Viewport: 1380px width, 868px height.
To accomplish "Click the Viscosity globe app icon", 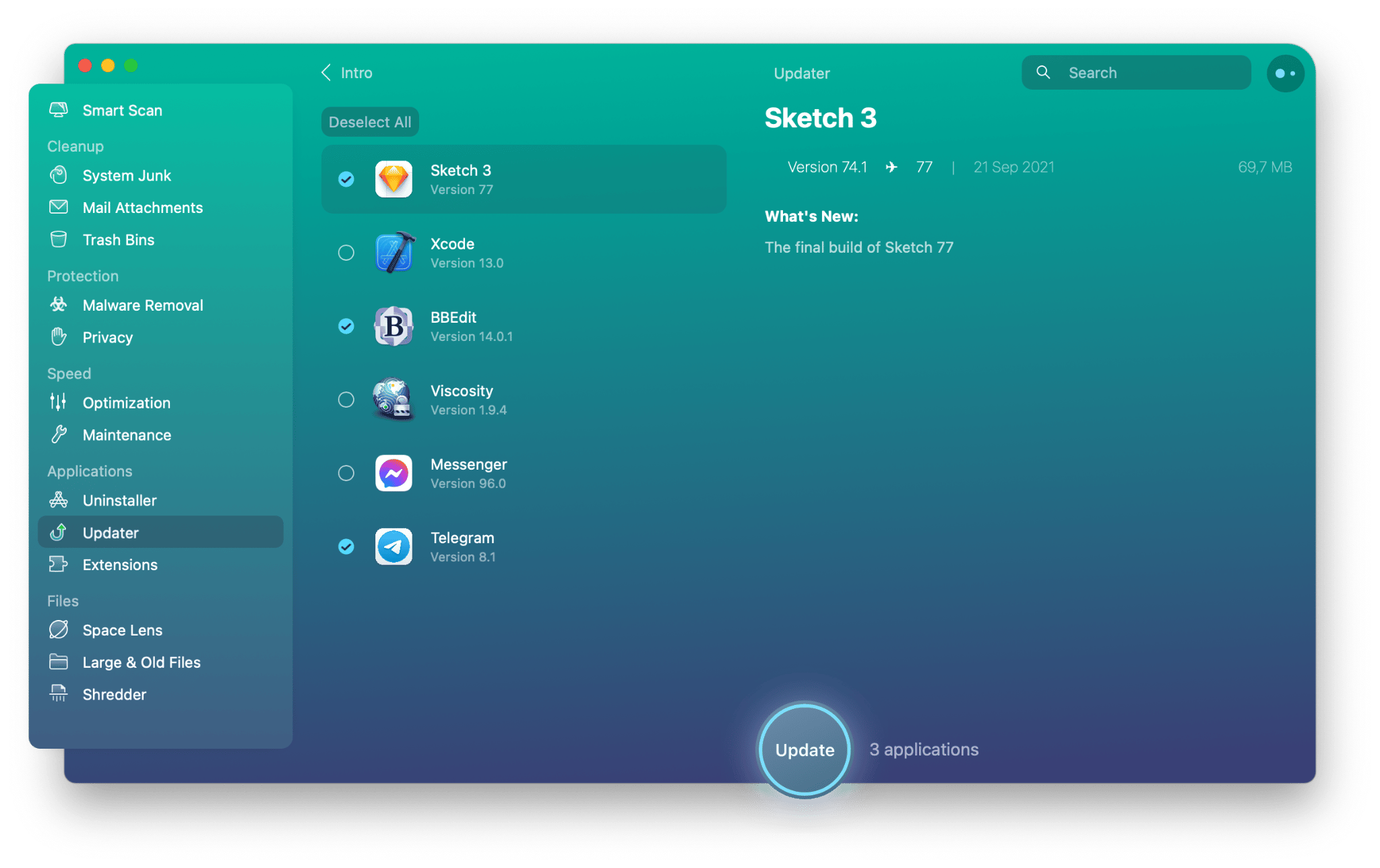I will pos(393,399).
